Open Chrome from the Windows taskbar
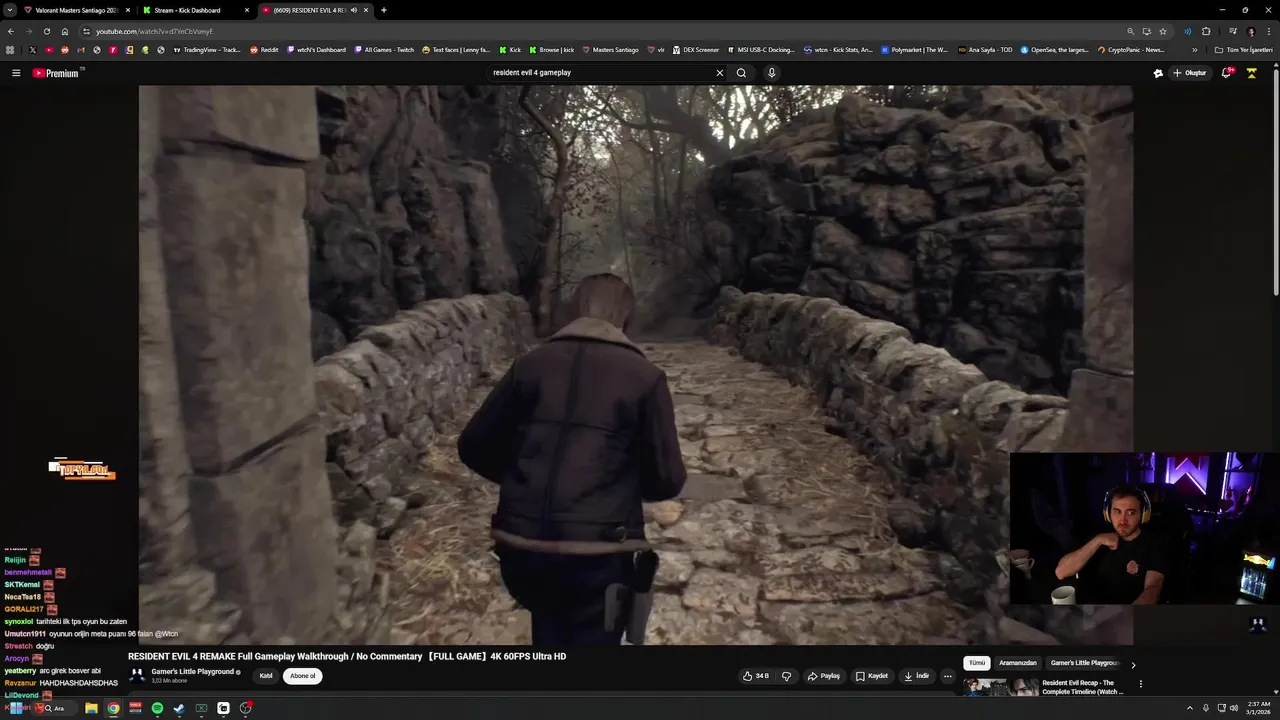 point(113,708)
